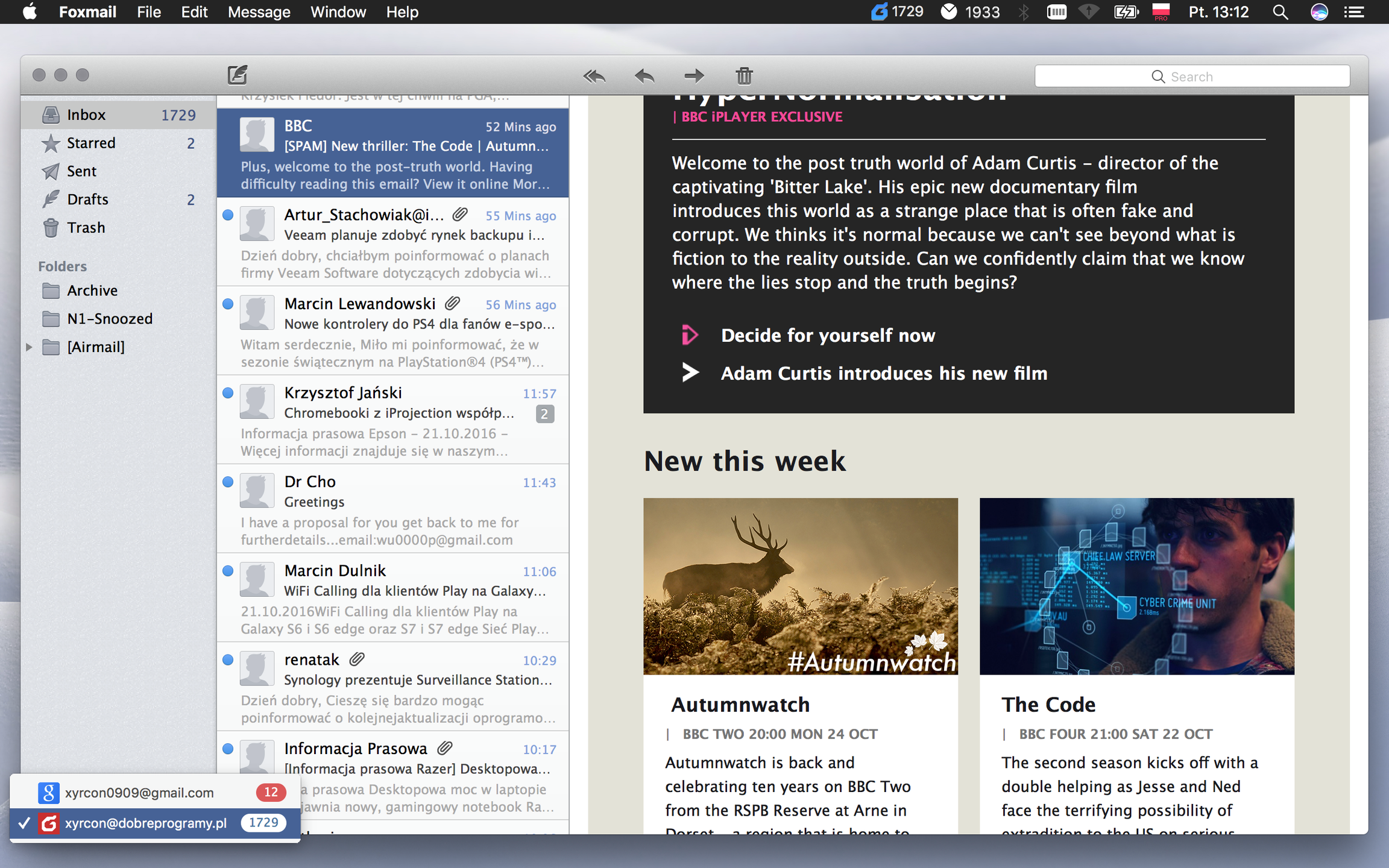The image size is (1389, 868).
Task: Open the Starred folder in sidebar
Action: tap(91, 143)
